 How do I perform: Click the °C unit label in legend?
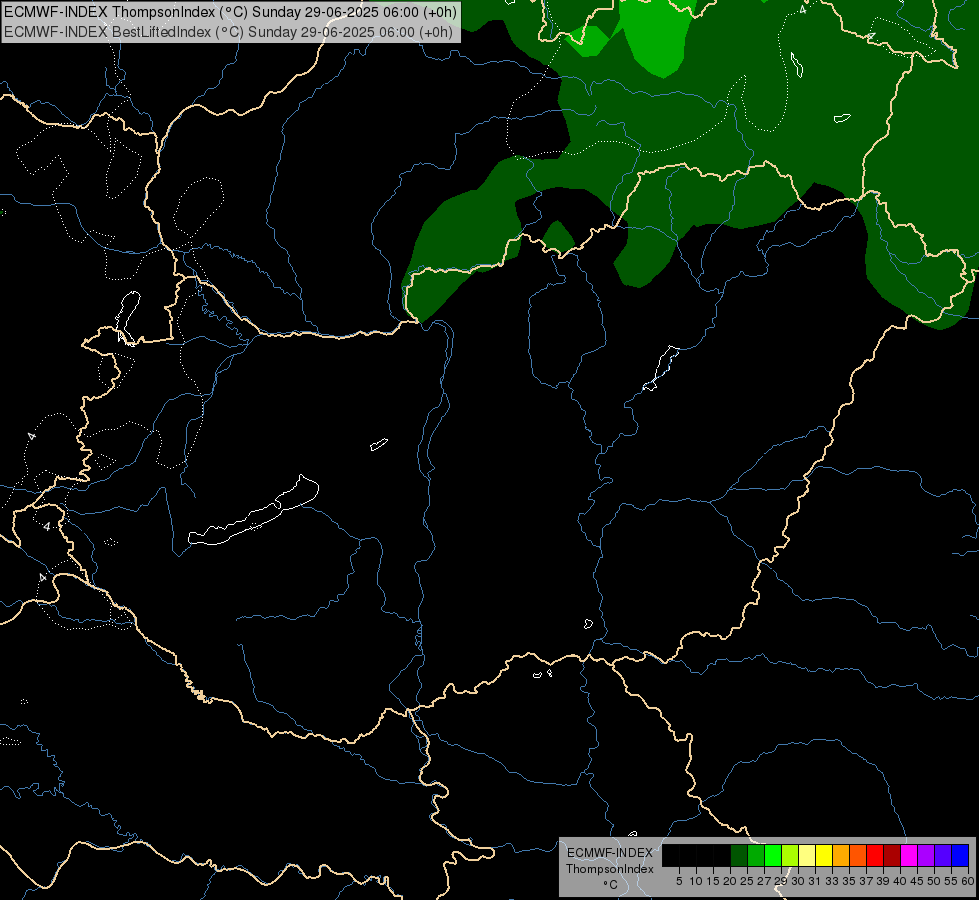coord(610,885)
